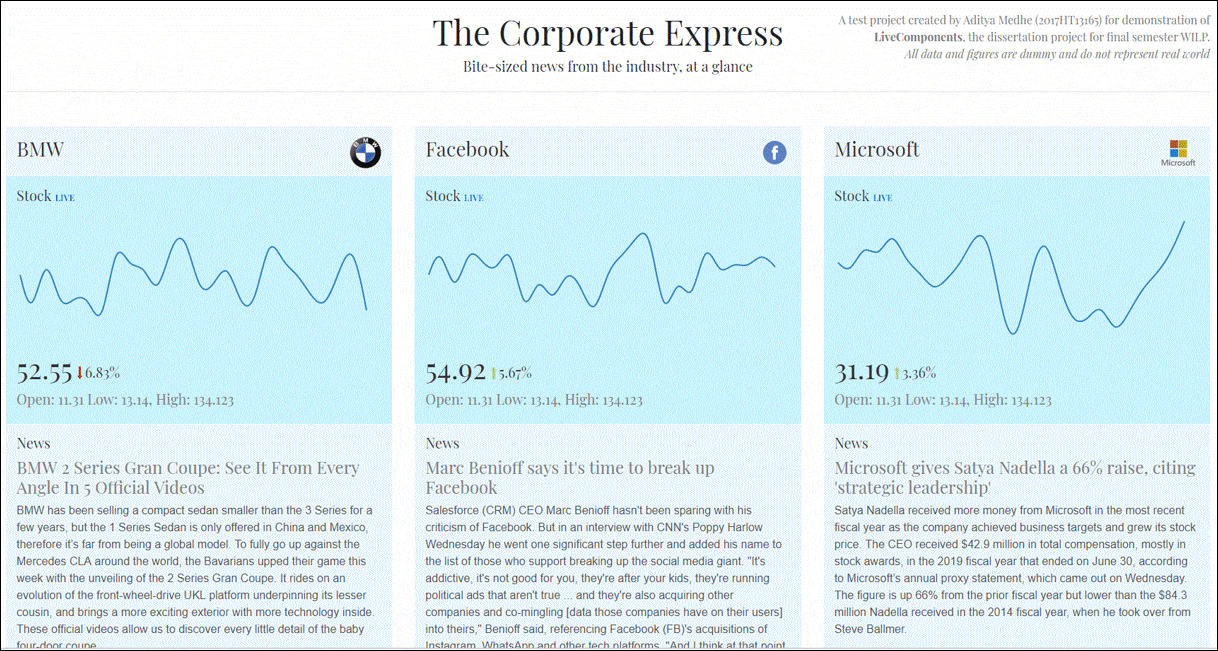1218x651 pixels.
Task: Click the BMW roundel logo icon
Action: coord(365,152)
